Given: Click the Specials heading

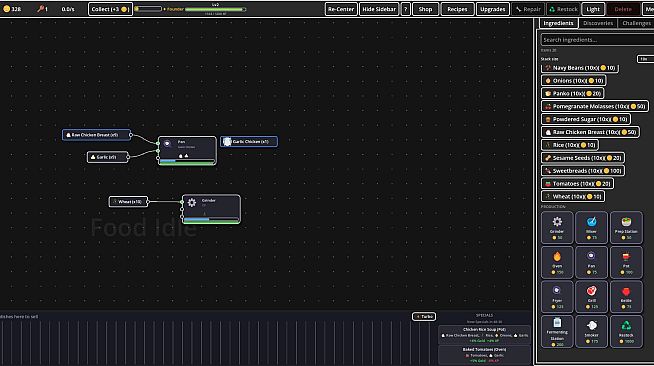Looking at the screenshot, I should 484,316.
